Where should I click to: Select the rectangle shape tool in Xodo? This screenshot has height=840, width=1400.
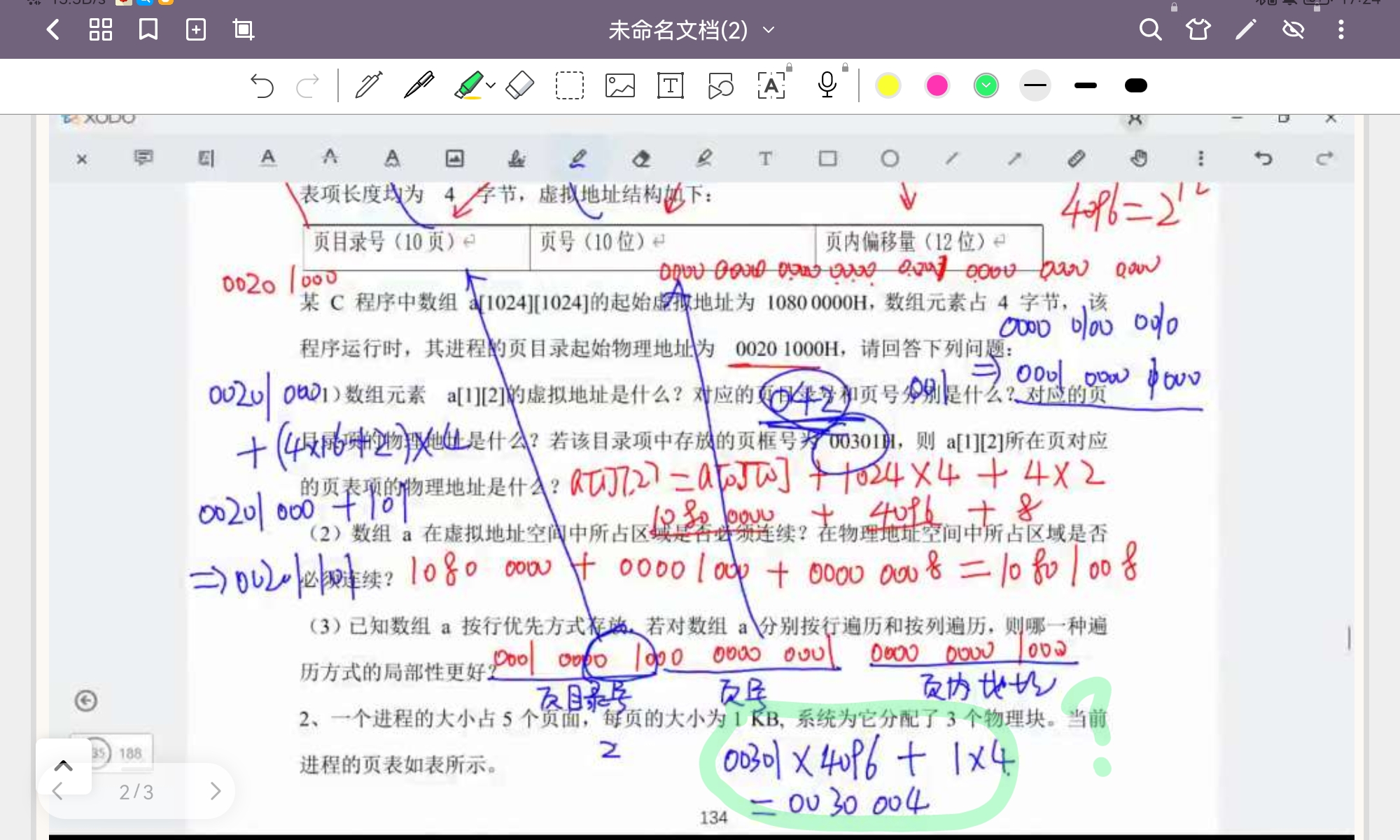tap(828, 159)
